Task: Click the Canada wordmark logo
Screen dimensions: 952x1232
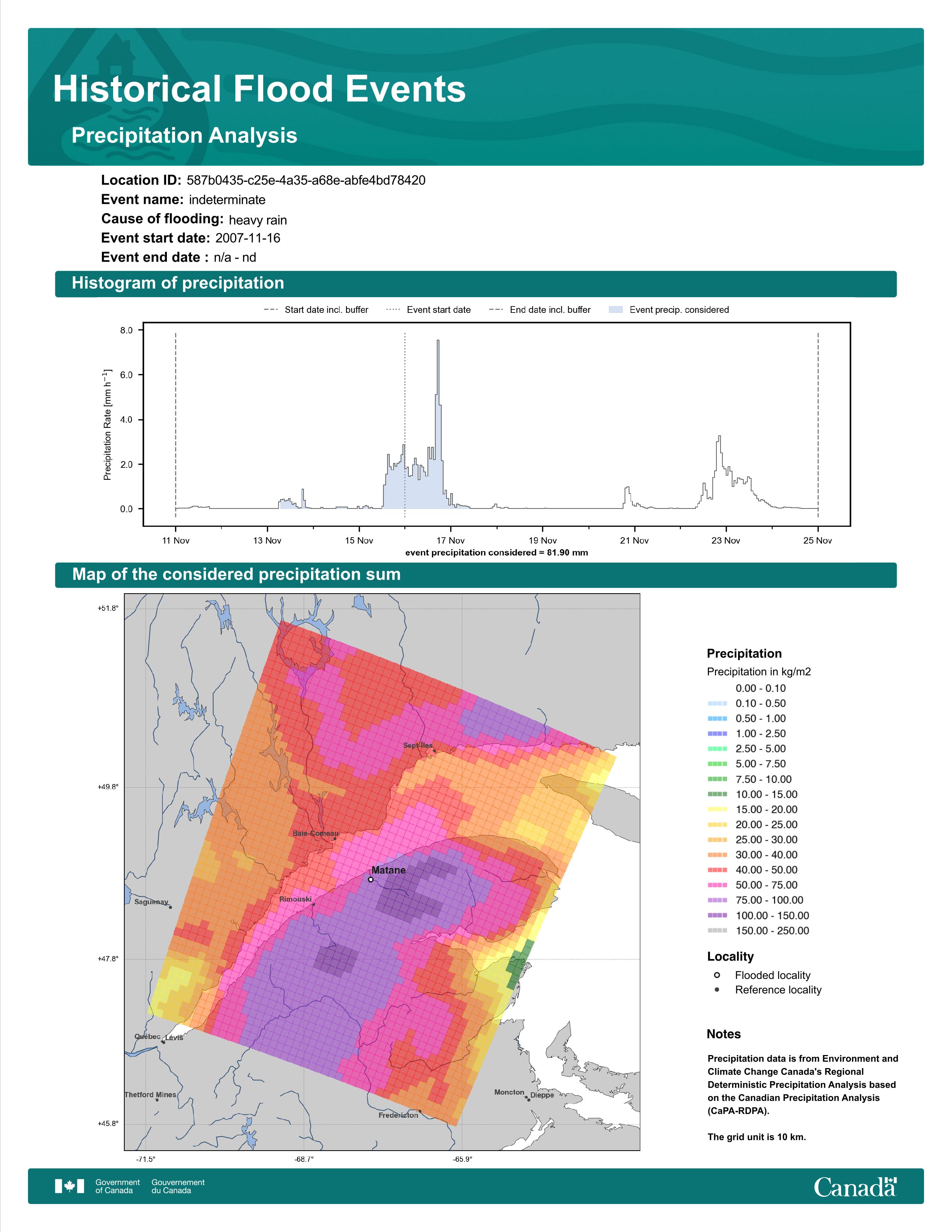Action: (x=855, y=1187)
